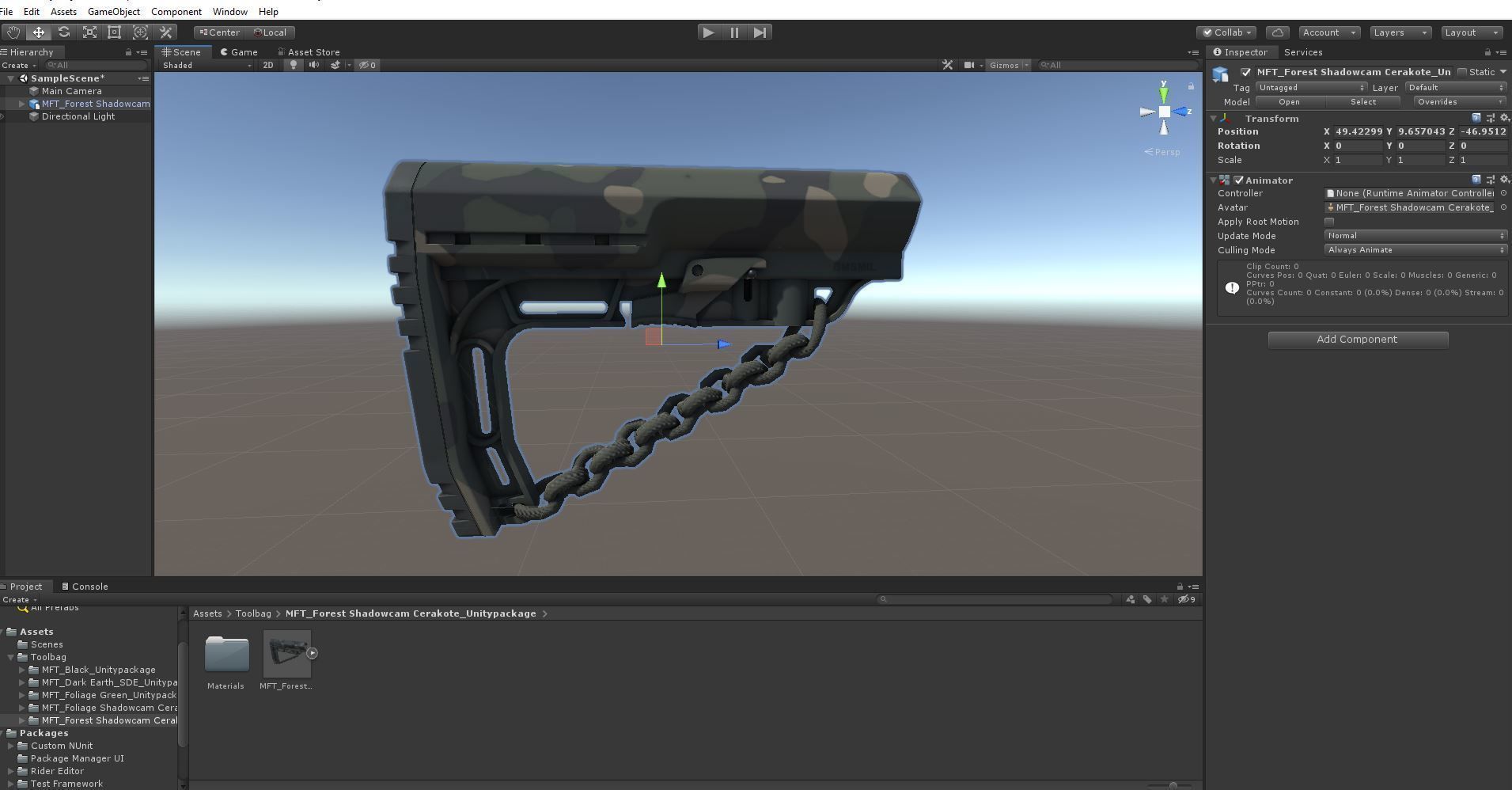Open the Update Mode dropdown

tap(1415, 236)
